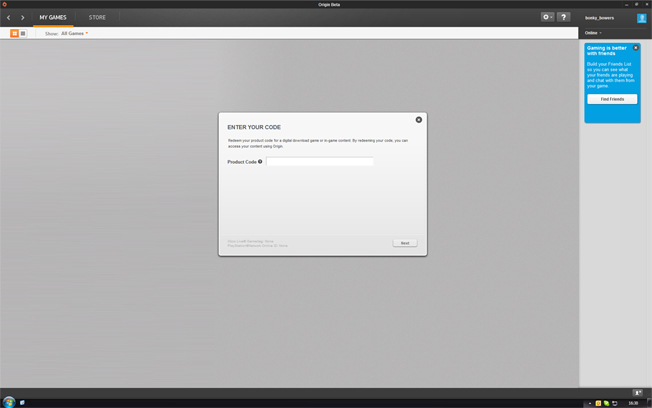652x408 pixels.
Task: Open the My Games tab
Action: point(53,17)
